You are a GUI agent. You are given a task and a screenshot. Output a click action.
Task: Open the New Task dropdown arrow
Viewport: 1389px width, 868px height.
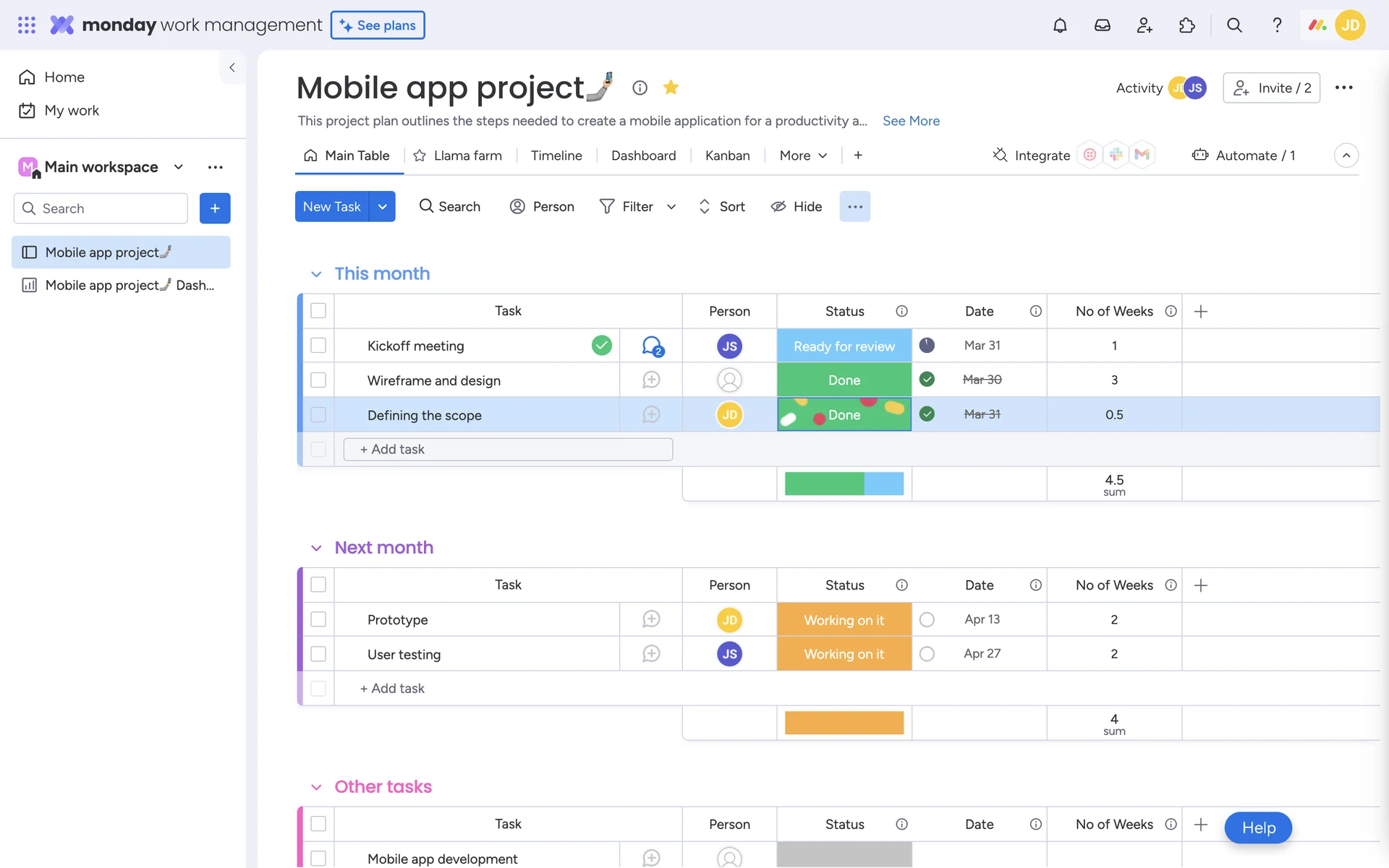(x=382, y=207)
